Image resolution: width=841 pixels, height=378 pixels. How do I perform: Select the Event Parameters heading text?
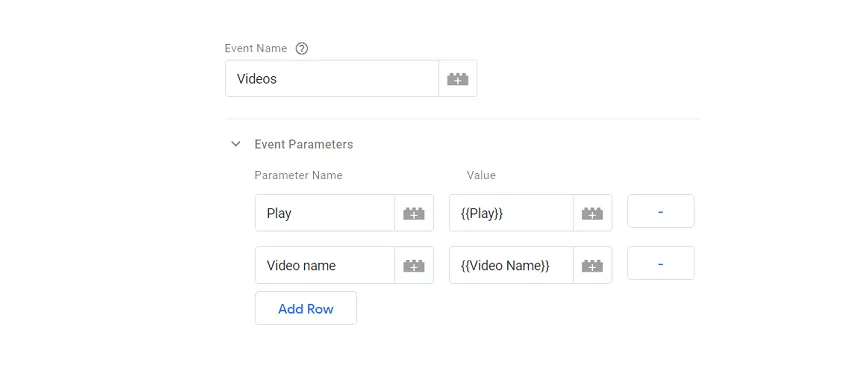(304, 145)
